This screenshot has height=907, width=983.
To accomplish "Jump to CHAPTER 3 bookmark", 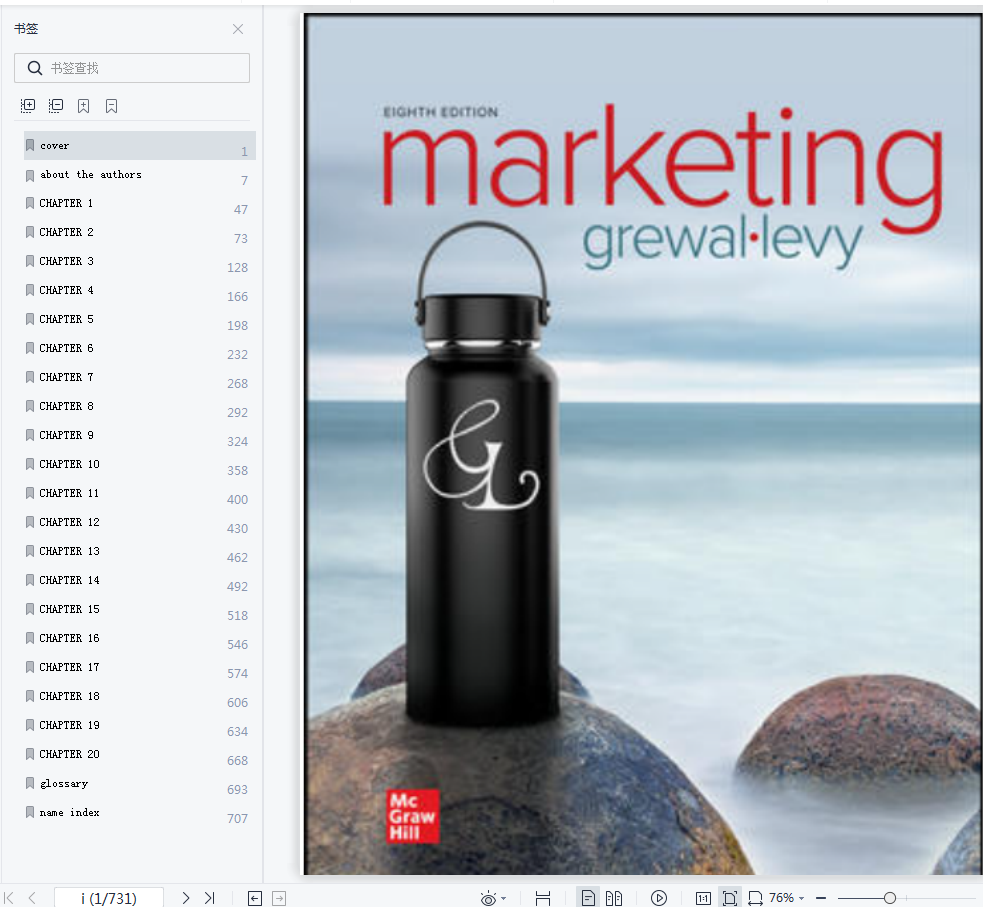I will [140, 261].
